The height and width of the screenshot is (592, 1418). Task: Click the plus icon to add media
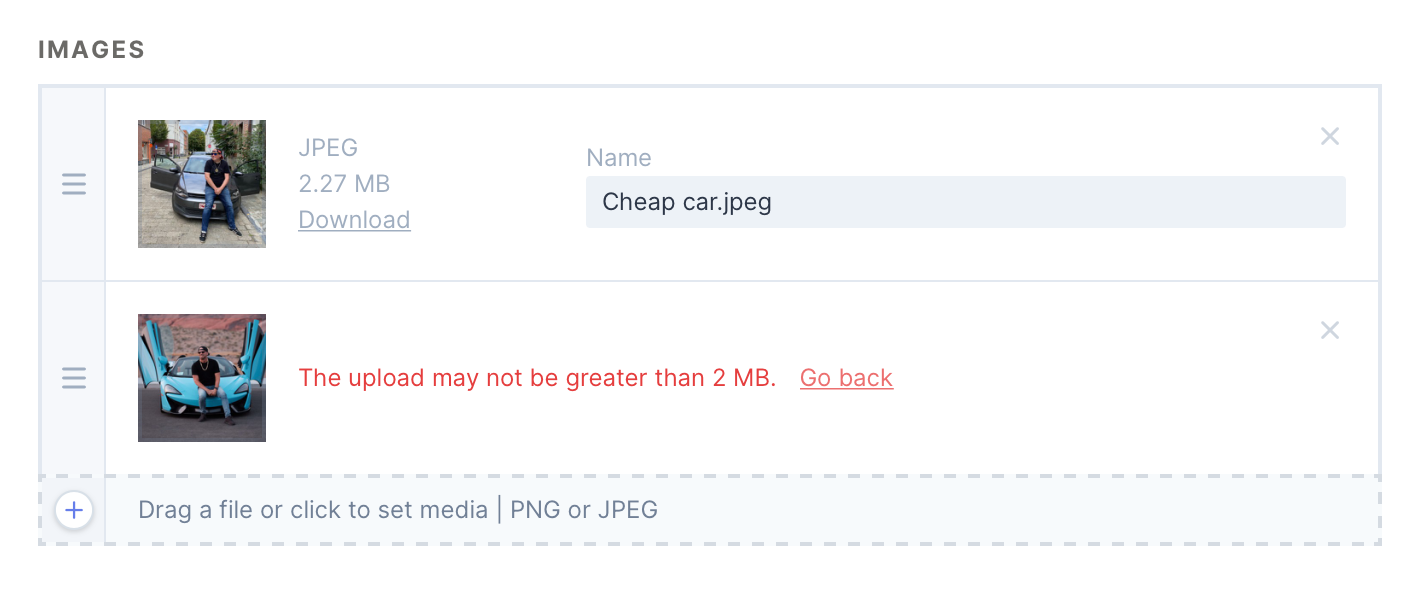[74, 511]
